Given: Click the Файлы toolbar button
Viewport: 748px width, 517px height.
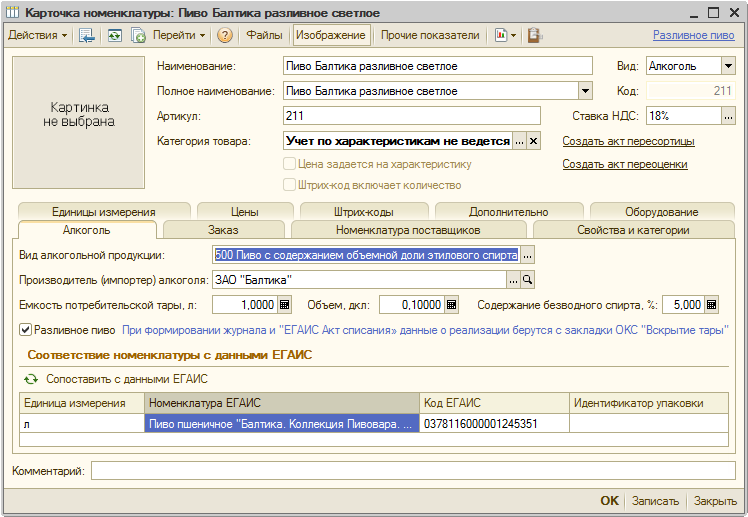Looking at the screenshot, I should [x=264, y=35].
